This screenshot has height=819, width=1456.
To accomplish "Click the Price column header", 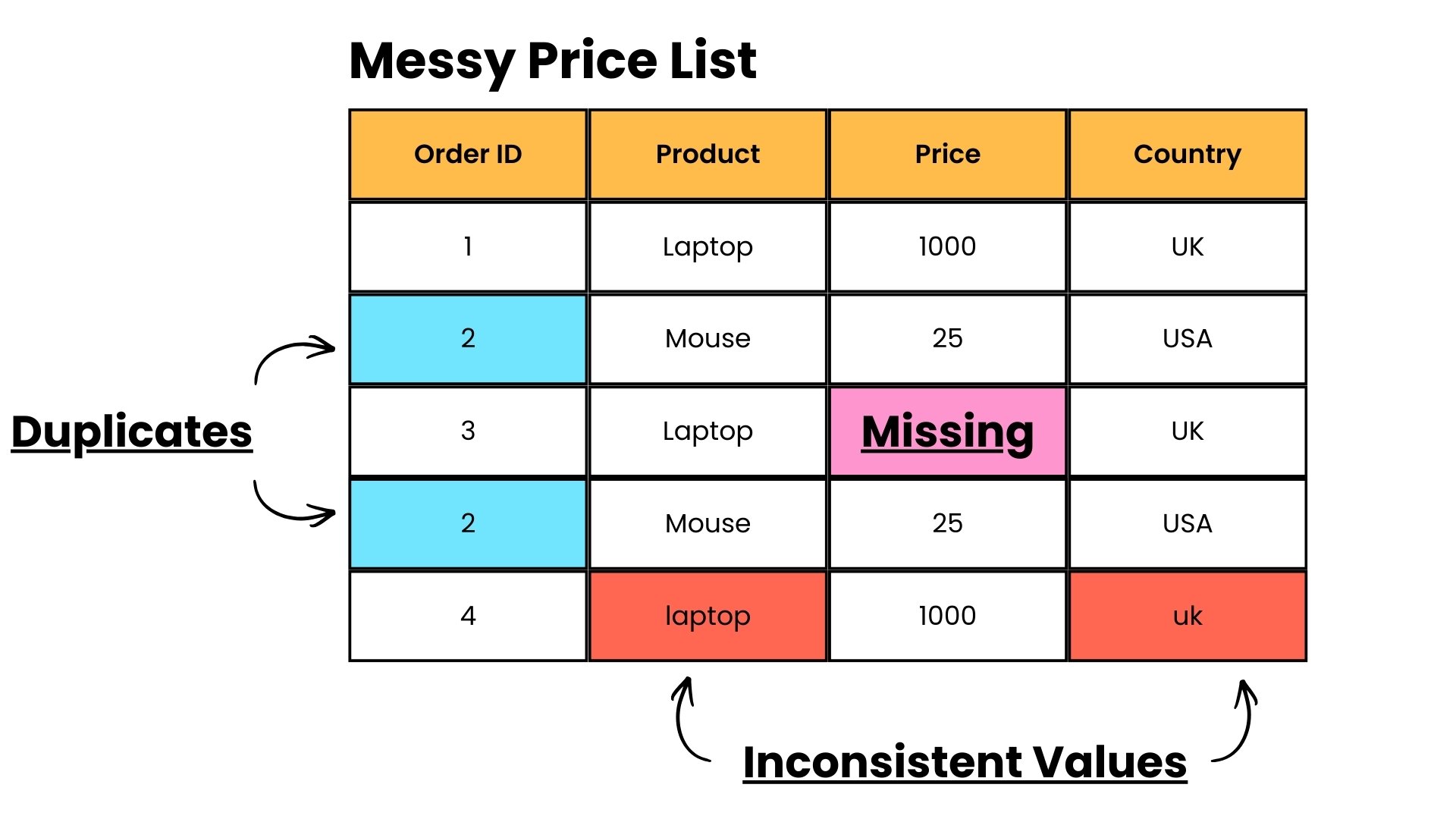I will click(947, 155).
